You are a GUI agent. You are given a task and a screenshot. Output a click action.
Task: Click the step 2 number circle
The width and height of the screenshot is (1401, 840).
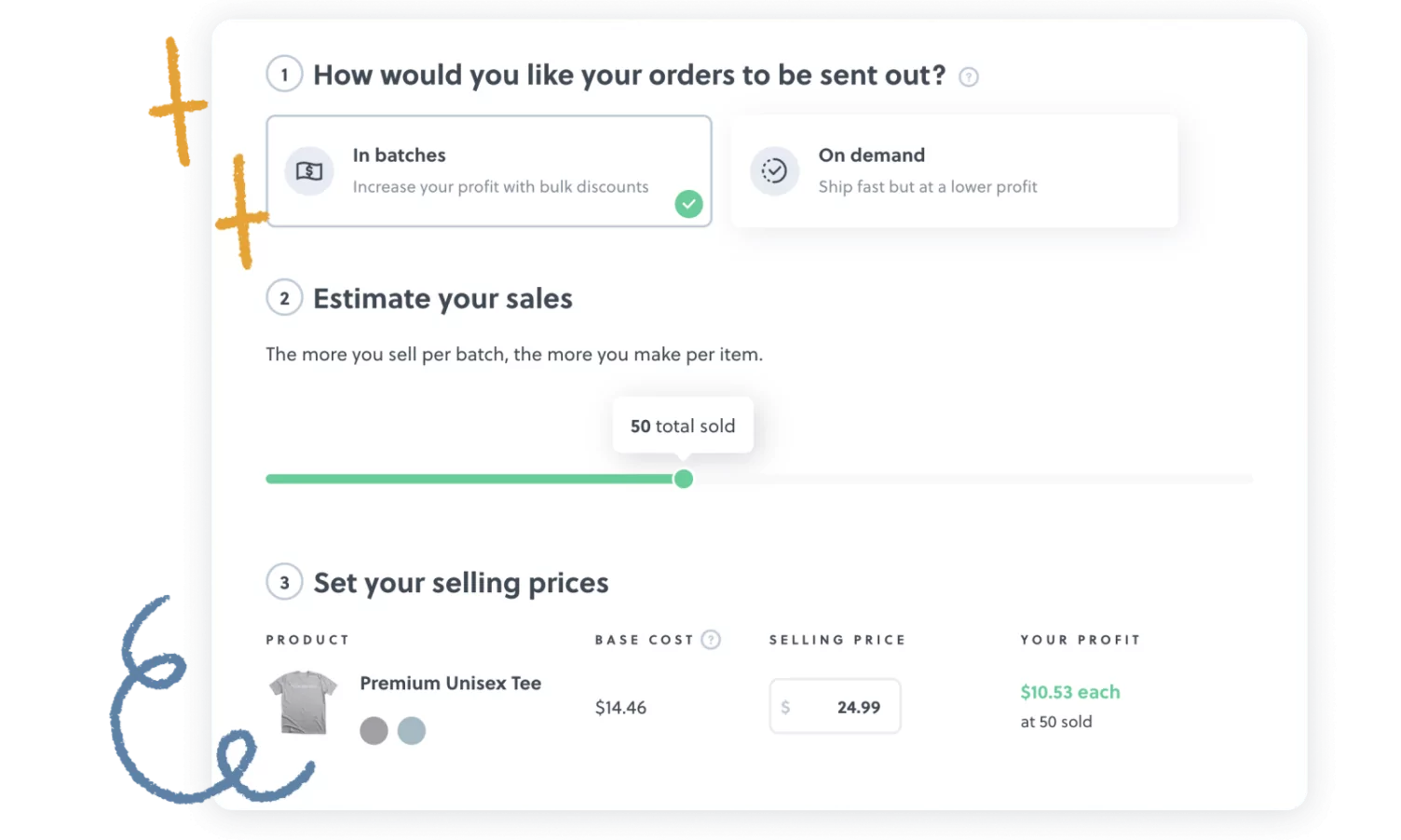click(x=284, y=298)
